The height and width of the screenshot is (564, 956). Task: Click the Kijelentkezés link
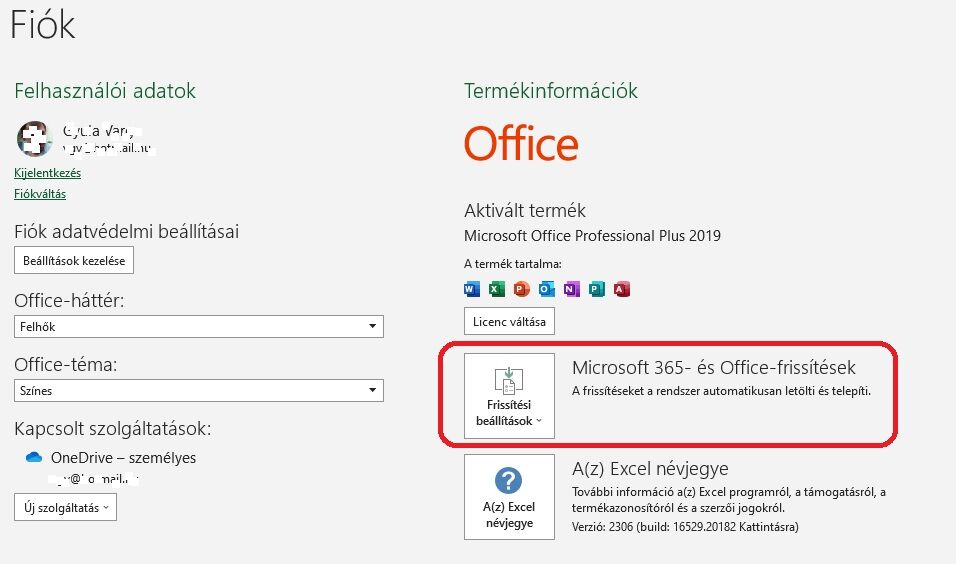48,173
